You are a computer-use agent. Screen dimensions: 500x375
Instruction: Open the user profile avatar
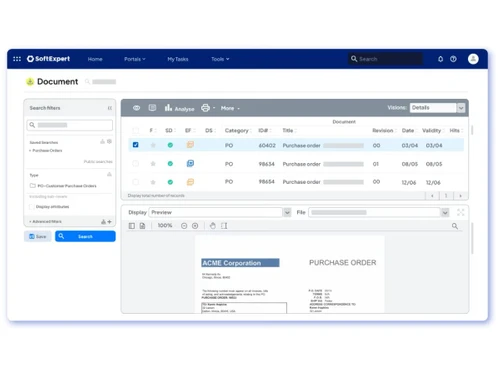pyautogui.click(x=473, y=59)
